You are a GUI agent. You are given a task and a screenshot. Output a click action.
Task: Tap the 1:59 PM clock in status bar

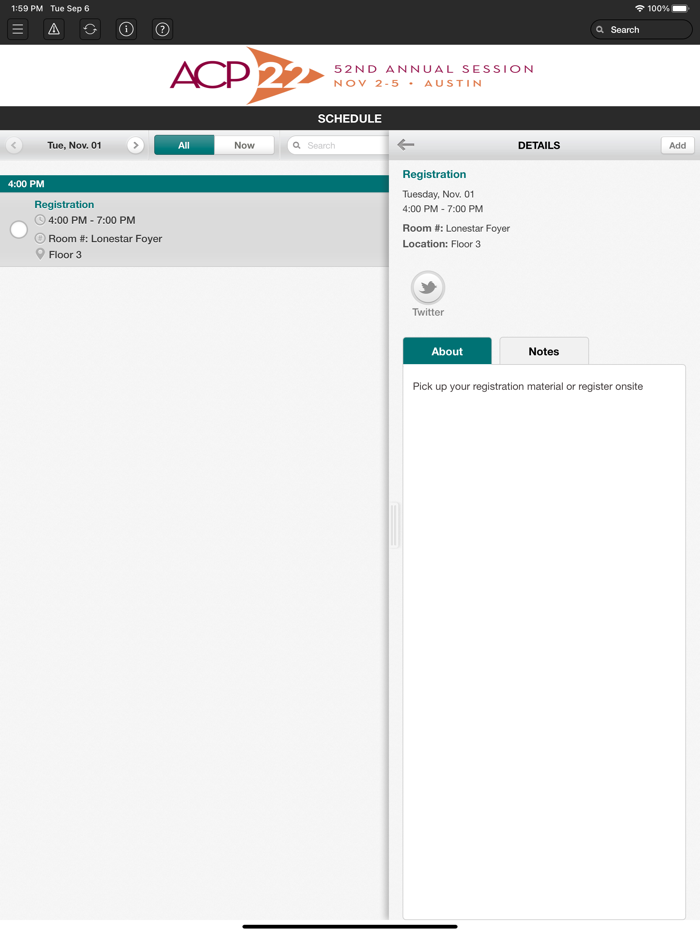tap(27, 8)
